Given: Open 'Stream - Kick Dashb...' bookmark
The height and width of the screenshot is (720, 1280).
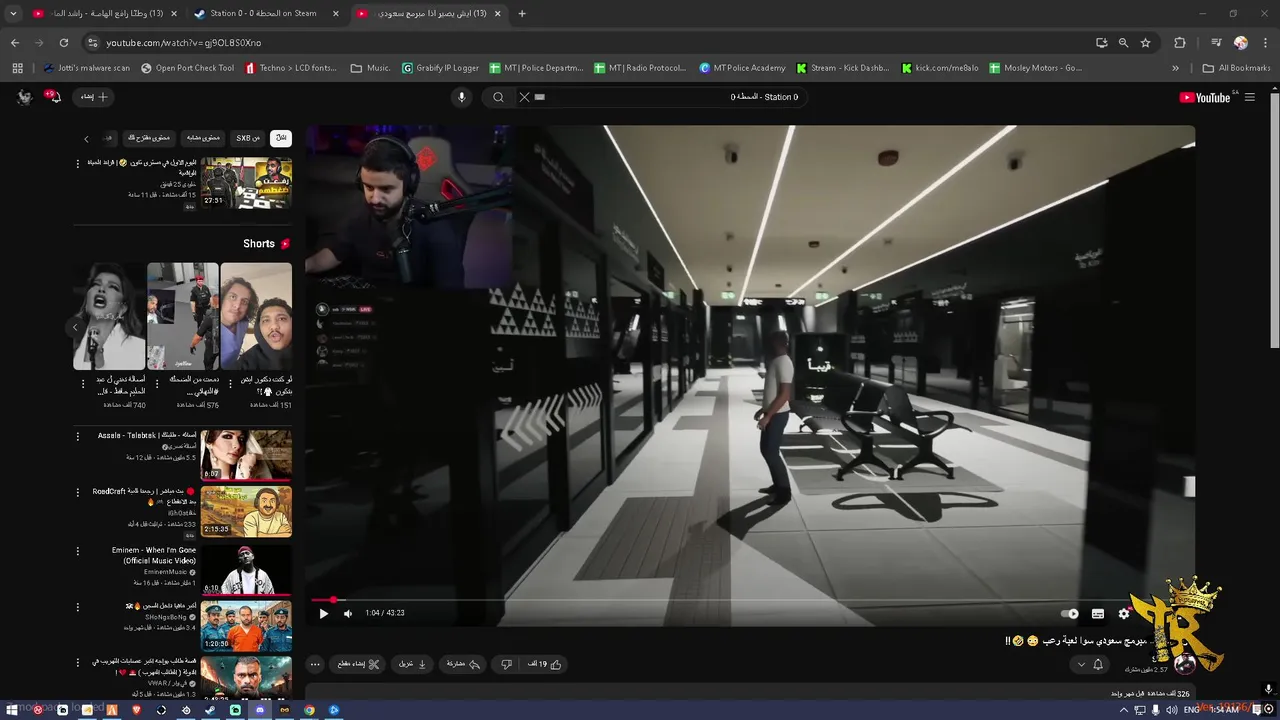Looking at the screenshot, I should click(x=843, y=68).
